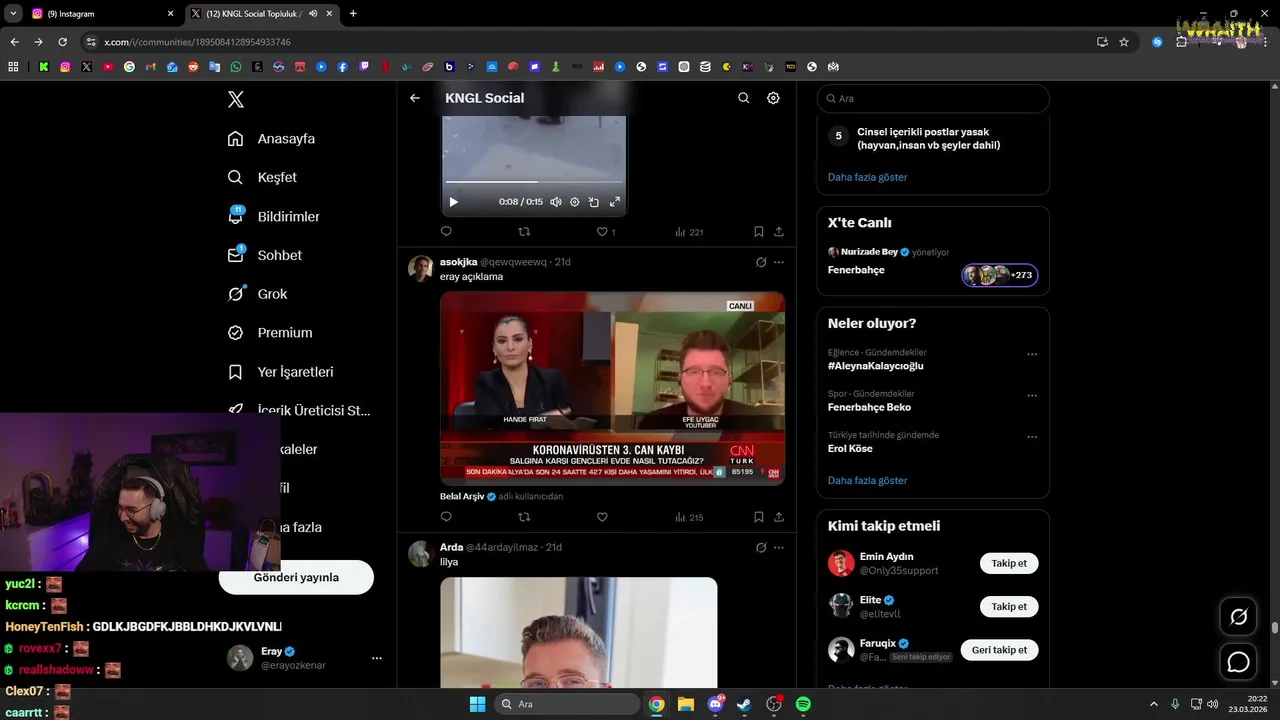The image size is (1280, 720).
Task: Bookmark this page with the address bar star
Action: pyautogui.click(x=1124, y=42)
